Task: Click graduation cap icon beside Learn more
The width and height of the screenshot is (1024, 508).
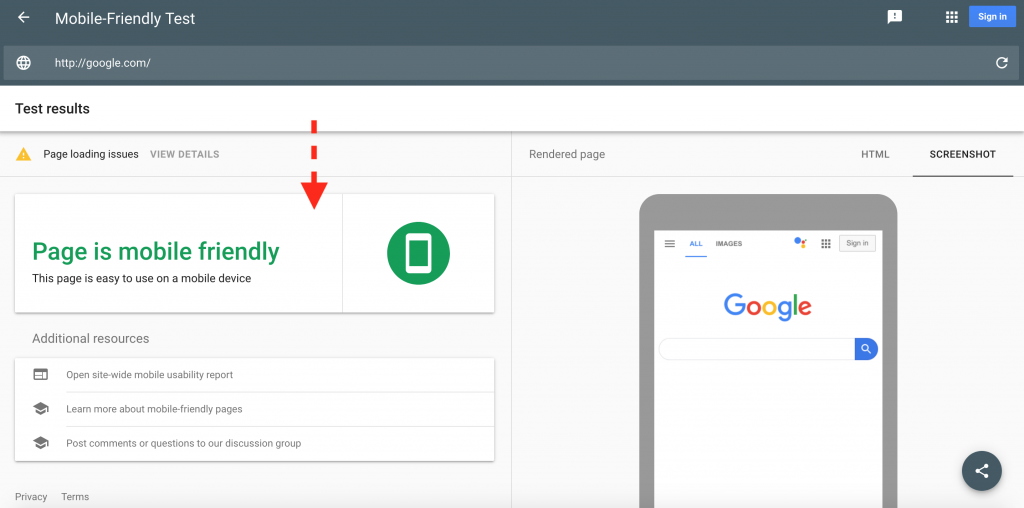Action: point(40,409)
